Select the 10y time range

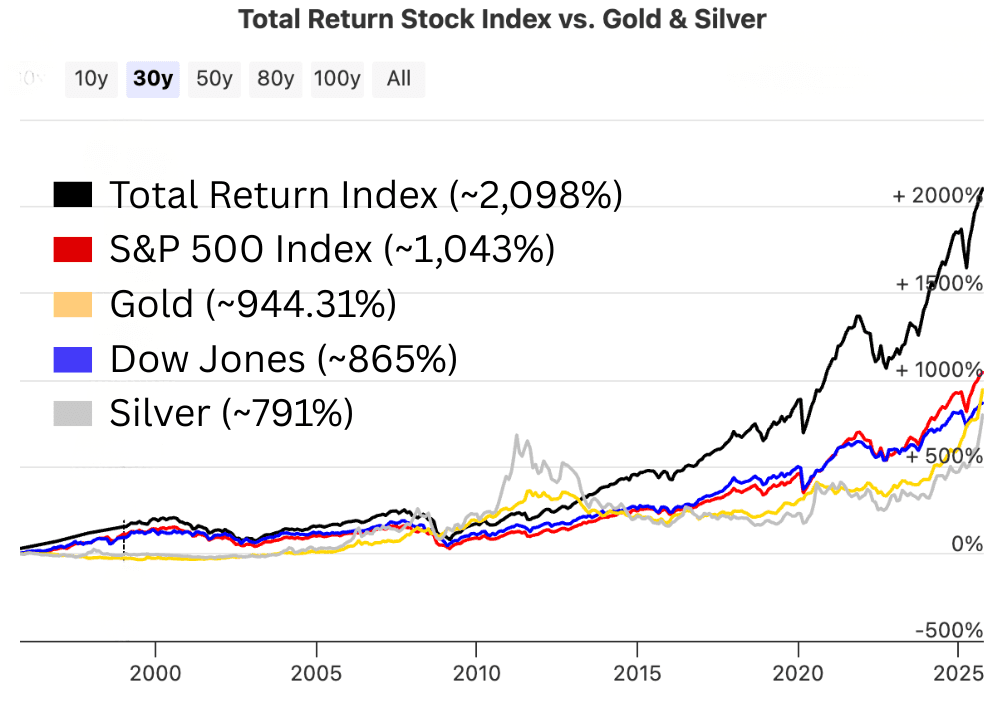click(x=91, y=79)
